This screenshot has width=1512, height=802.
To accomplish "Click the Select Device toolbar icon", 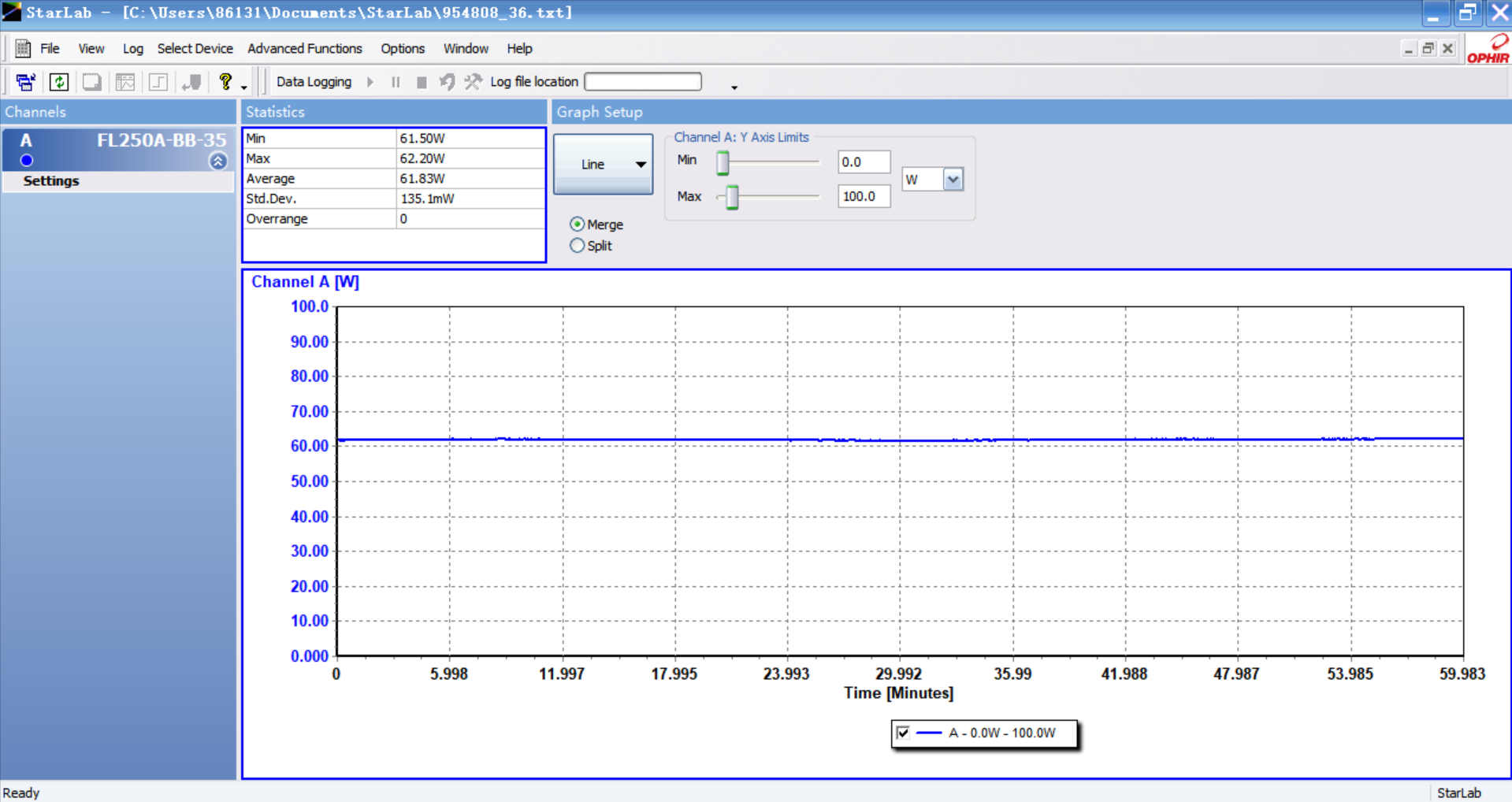I will pyautogui.click(x=25, y=82).
